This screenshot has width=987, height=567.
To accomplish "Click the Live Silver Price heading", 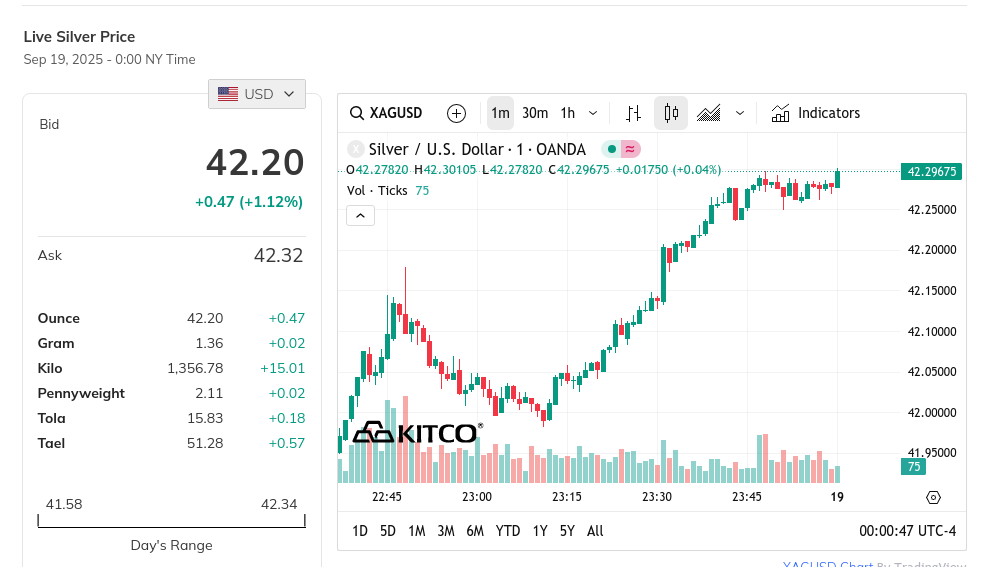I will pos(79,37).
